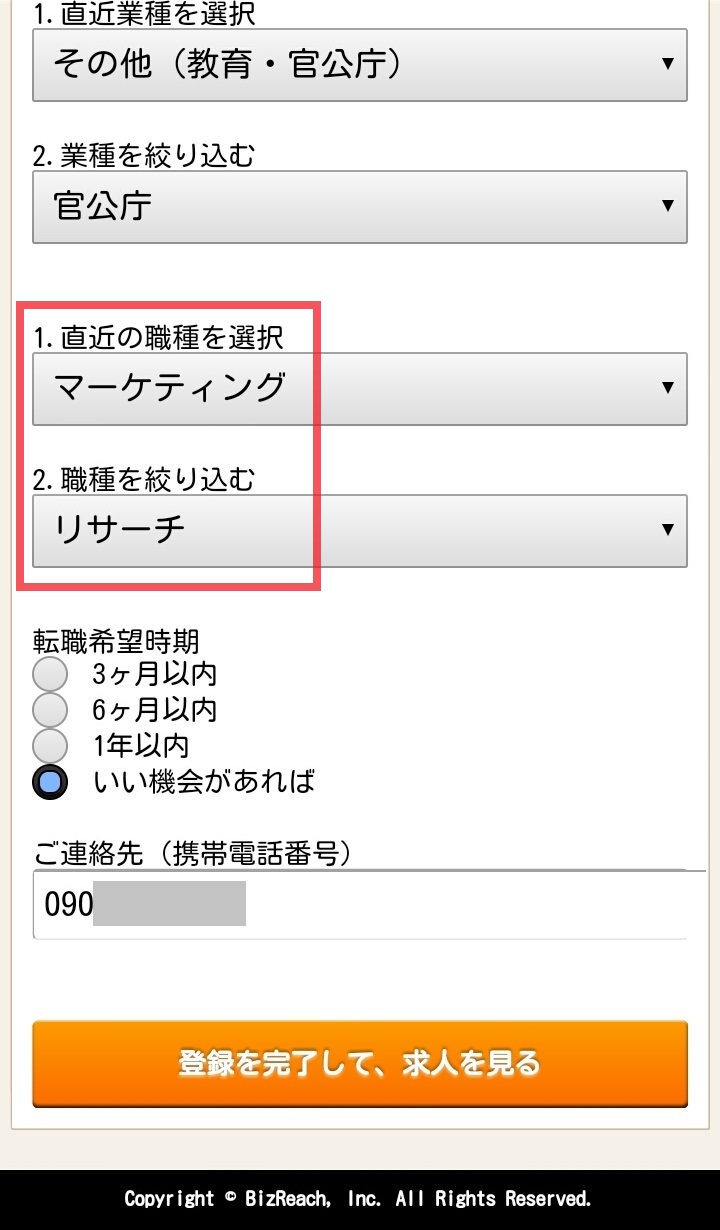Image resolution: width=720 pixels, height=1230 pixels.
Task: Pick the 1年以内 radio button
Action: click(50, 746)
